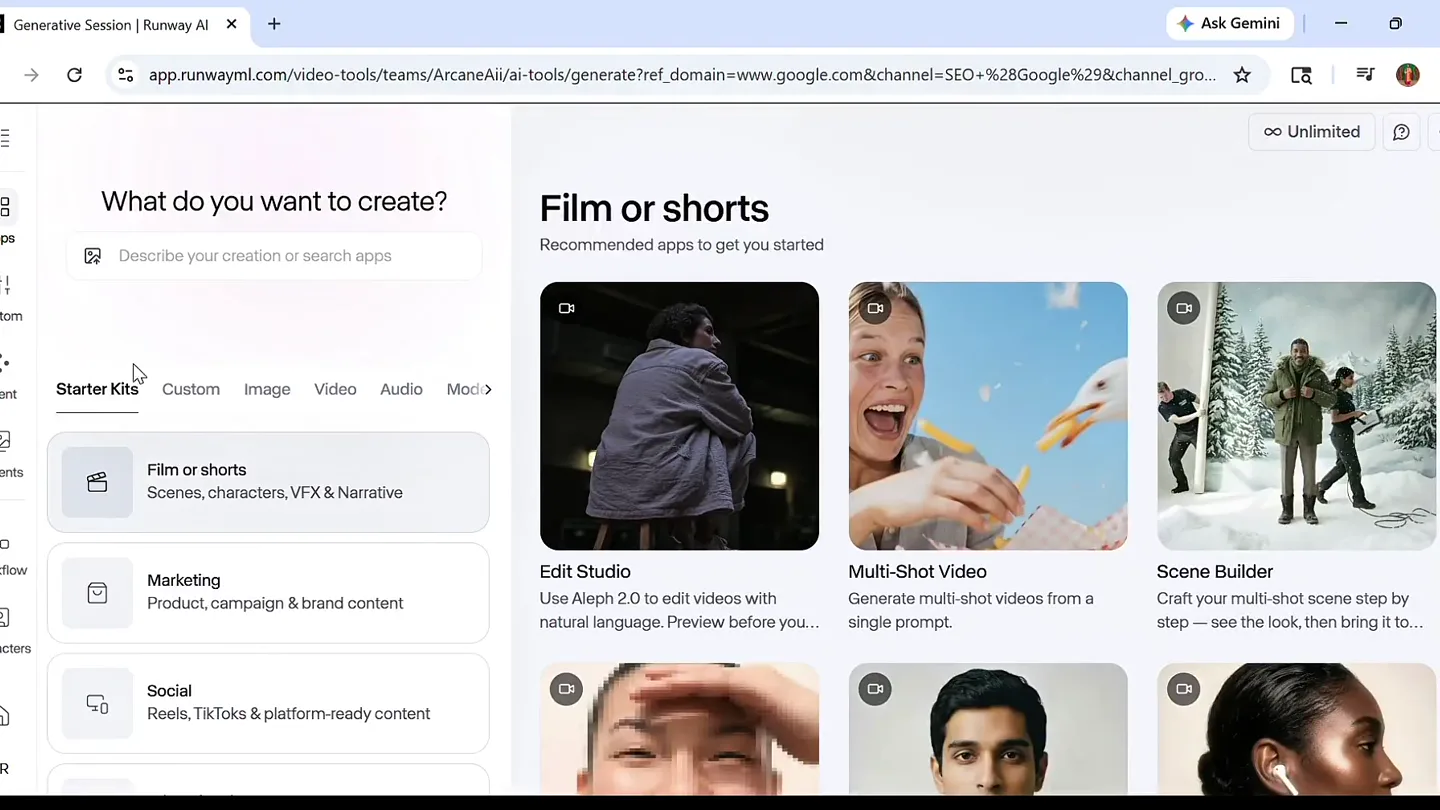
Task: Open the app card with the man's portrait
Action: tap(988, 730)
